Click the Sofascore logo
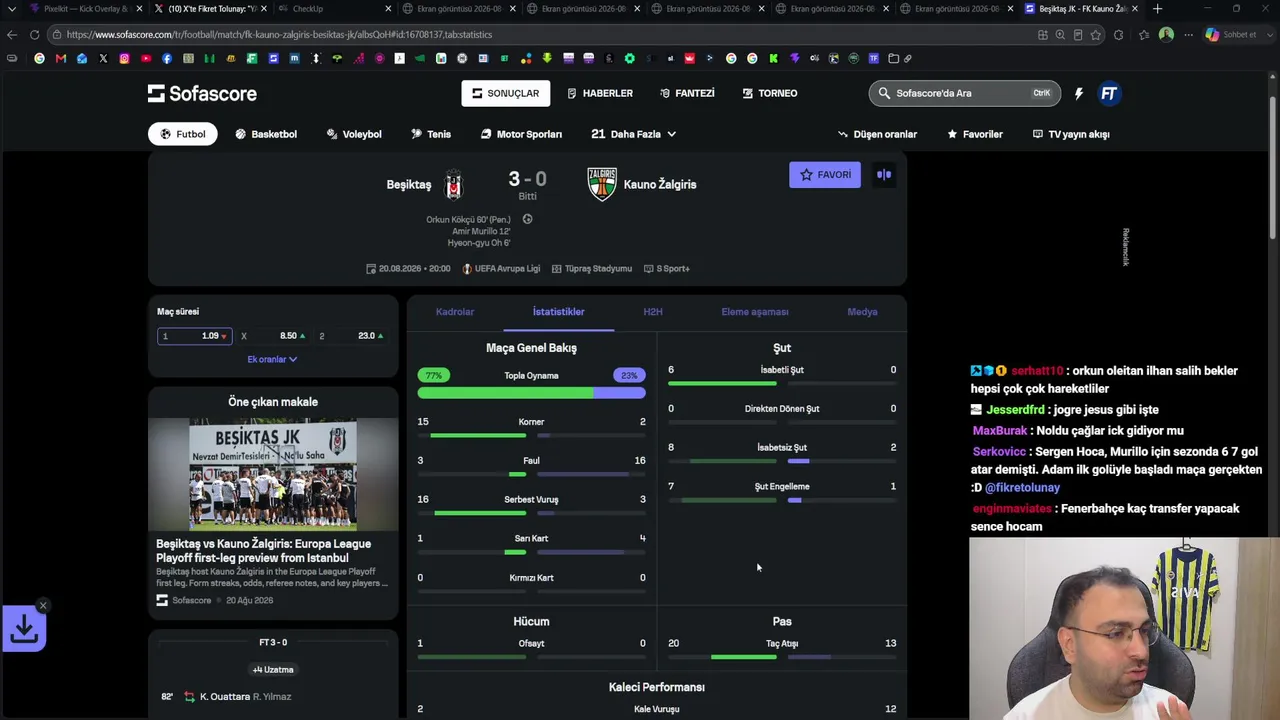The image size is (1280, 720). pyautogui.click(x=202, y=93)
